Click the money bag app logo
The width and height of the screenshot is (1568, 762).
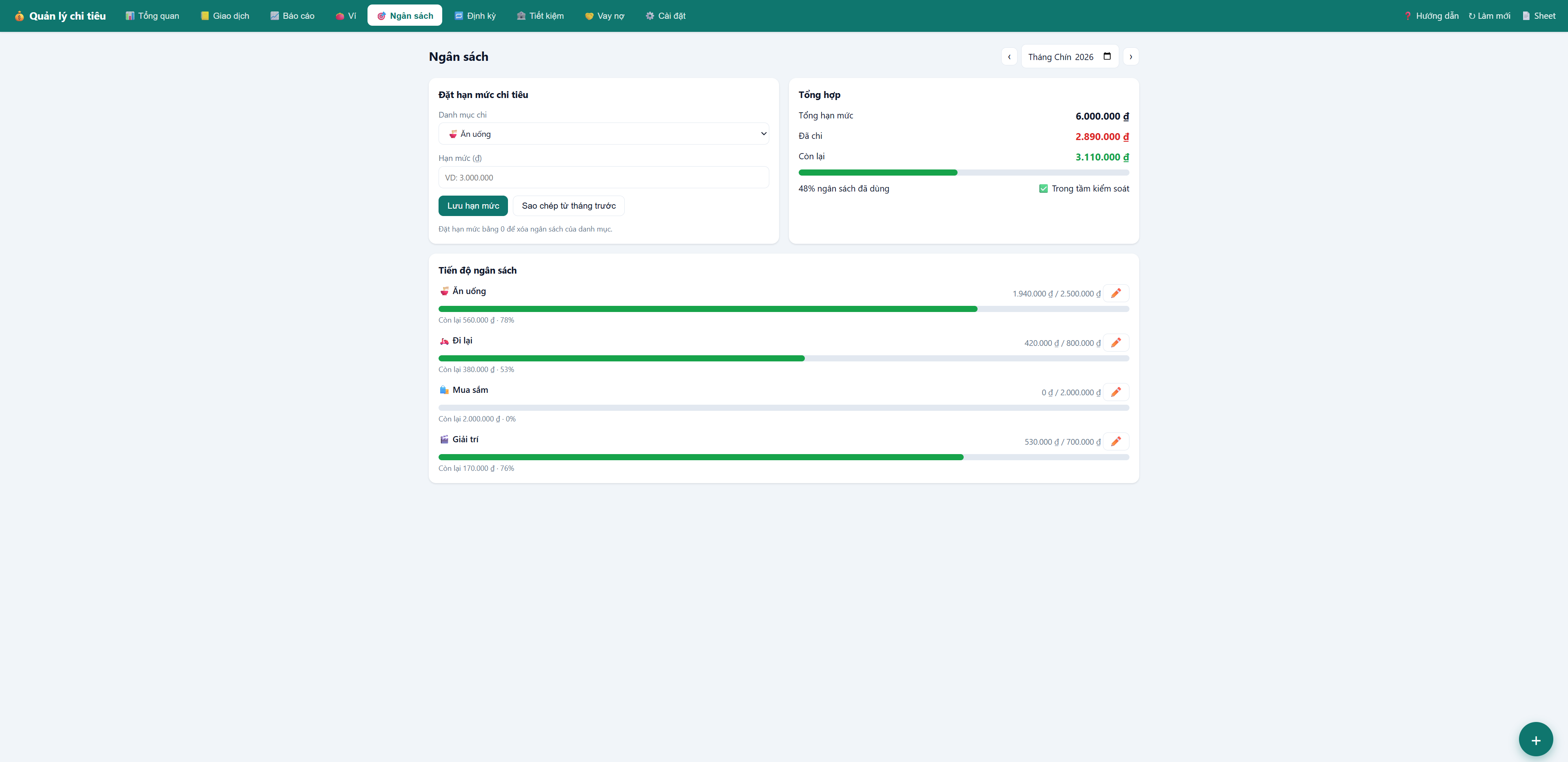point(20,16)
